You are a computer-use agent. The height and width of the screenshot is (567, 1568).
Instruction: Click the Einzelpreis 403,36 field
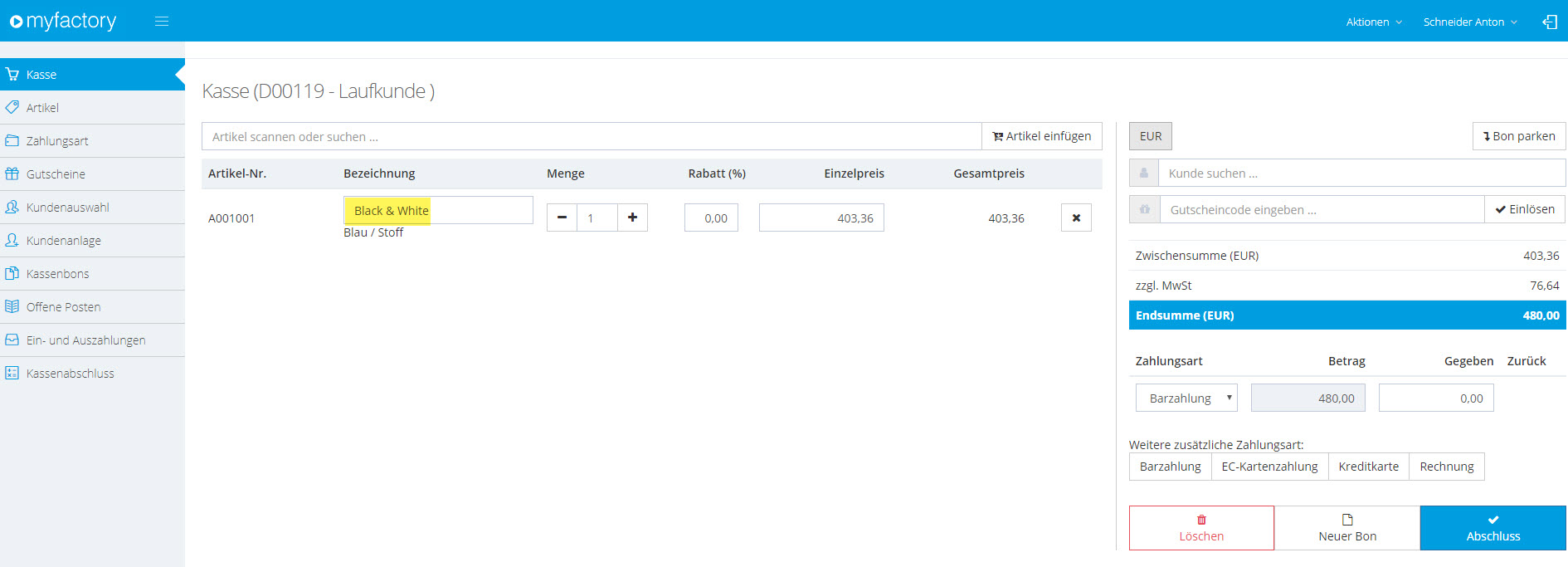[821, 218]
